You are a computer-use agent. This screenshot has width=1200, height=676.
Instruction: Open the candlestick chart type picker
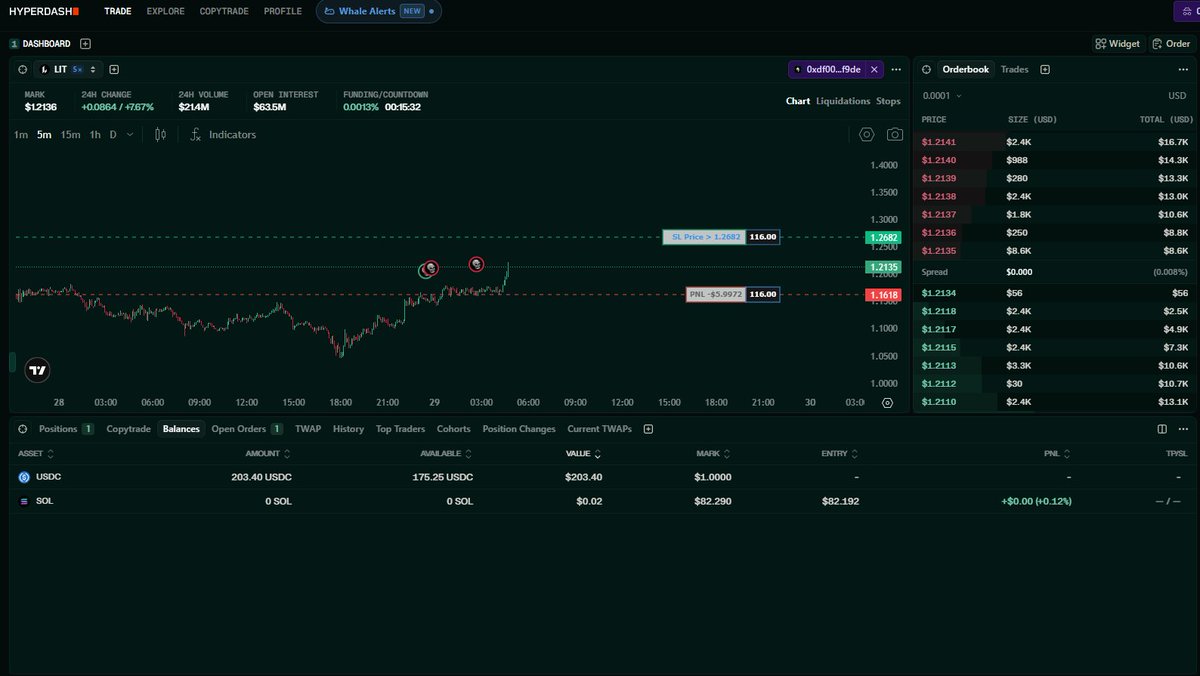pos(160,135)
